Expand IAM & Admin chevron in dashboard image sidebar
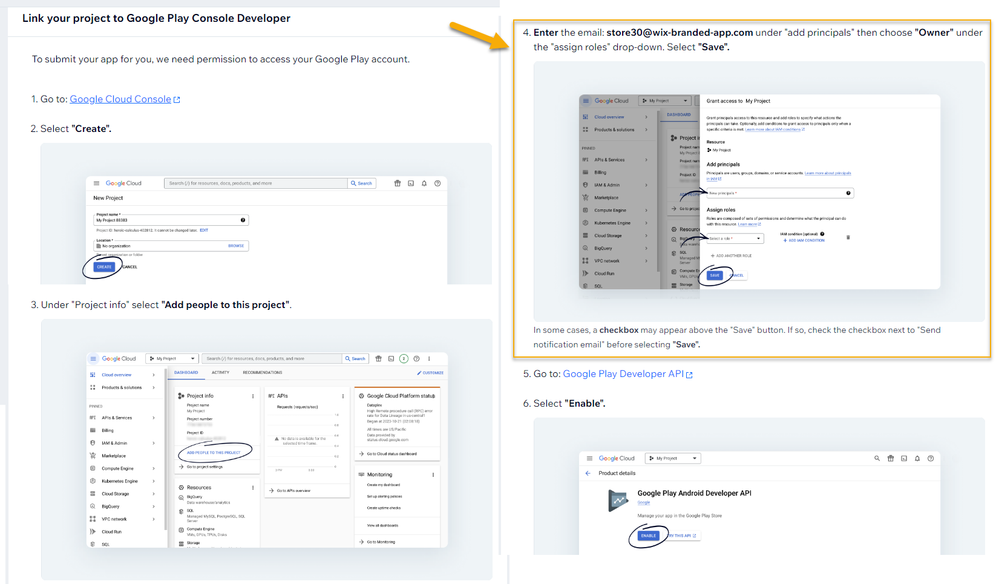The width and height of the screenshot is (999, 584). point(154,443)
